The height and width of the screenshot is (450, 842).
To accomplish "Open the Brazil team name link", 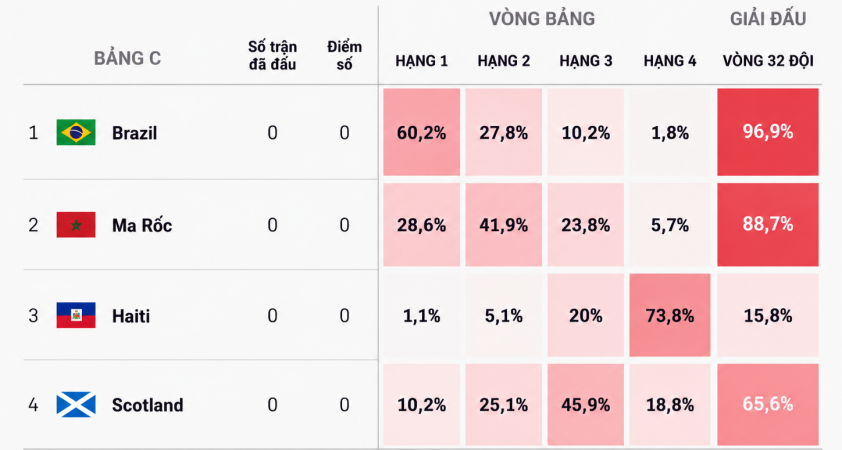I will pyautogui.click(x=134, y=133).
